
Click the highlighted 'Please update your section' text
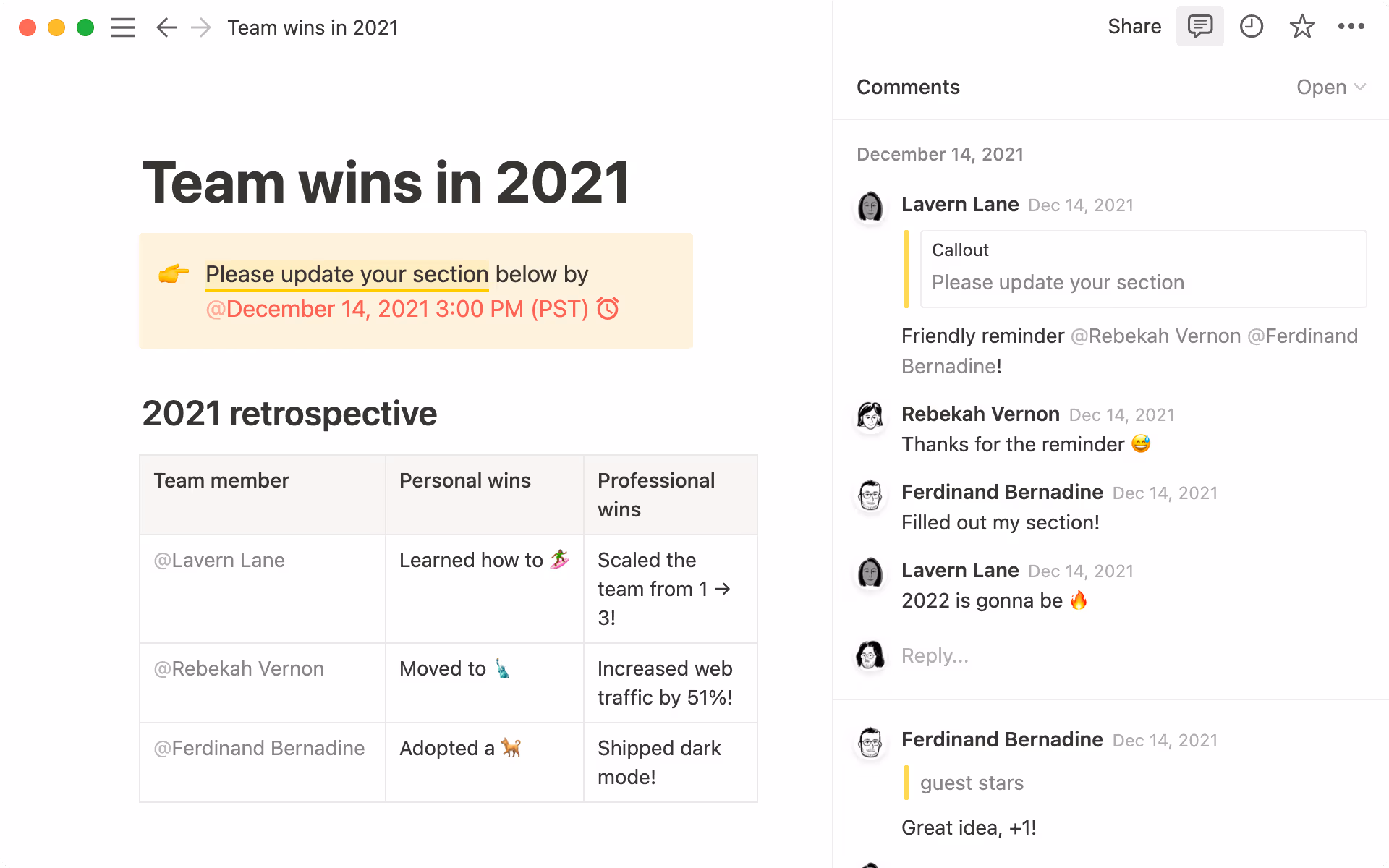tap(347, 274)
